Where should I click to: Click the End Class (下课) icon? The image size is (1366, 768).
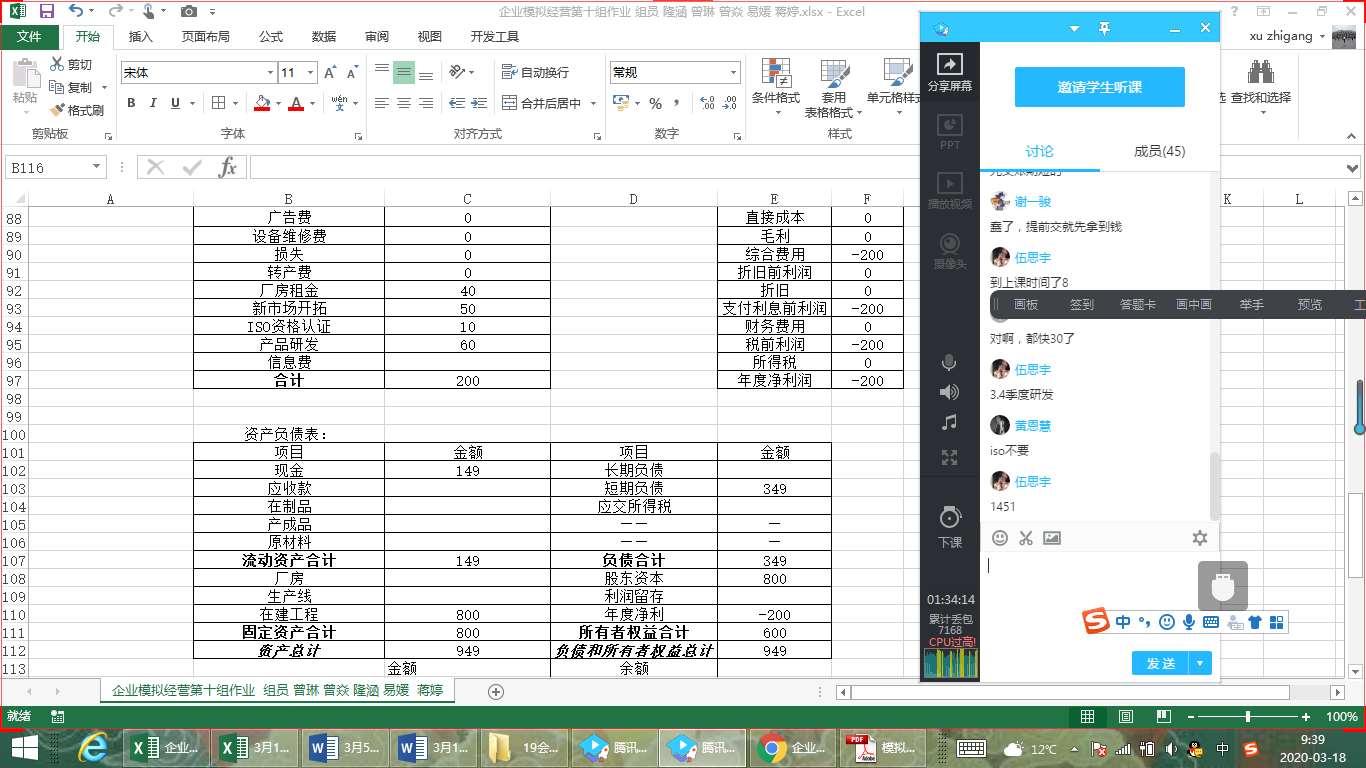949,526
